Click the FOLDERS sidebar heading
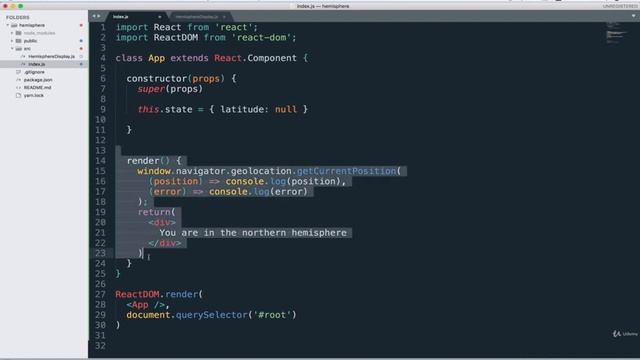The height and width of the screenshot is (360, 640). (18, 18)
